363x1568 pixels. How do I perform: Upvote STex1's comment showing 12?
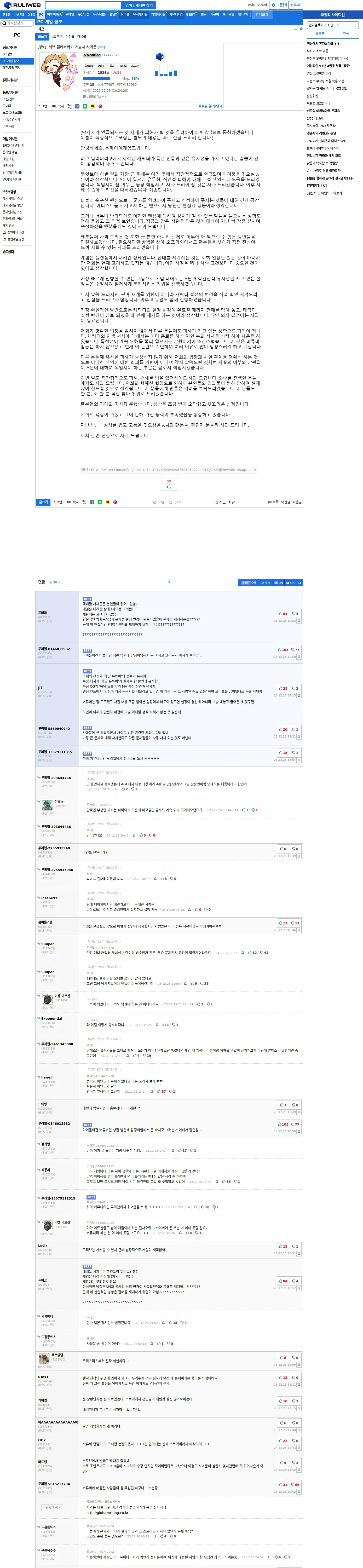283,1377
